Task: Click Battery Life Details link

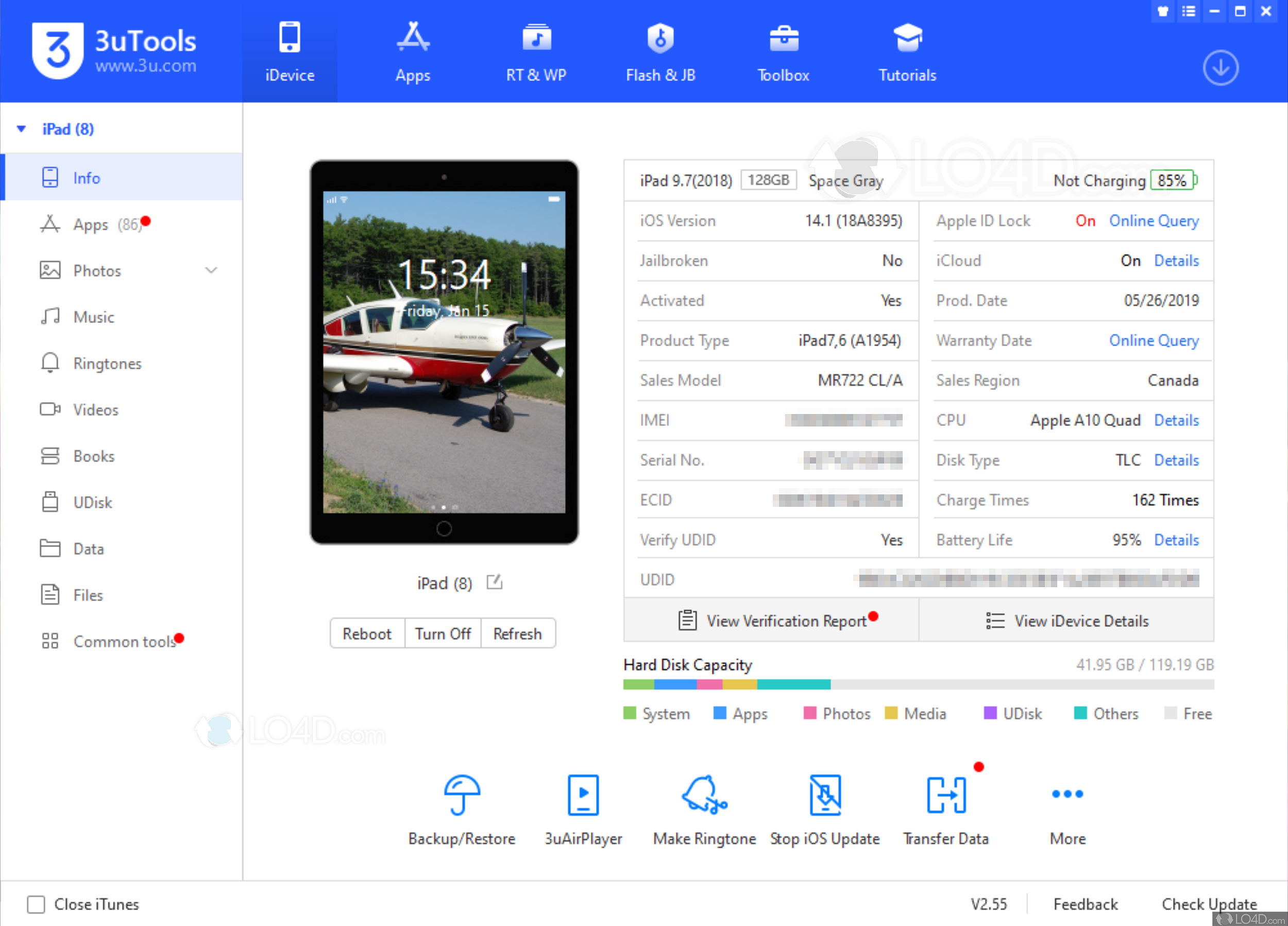Action: (1176, 539)
